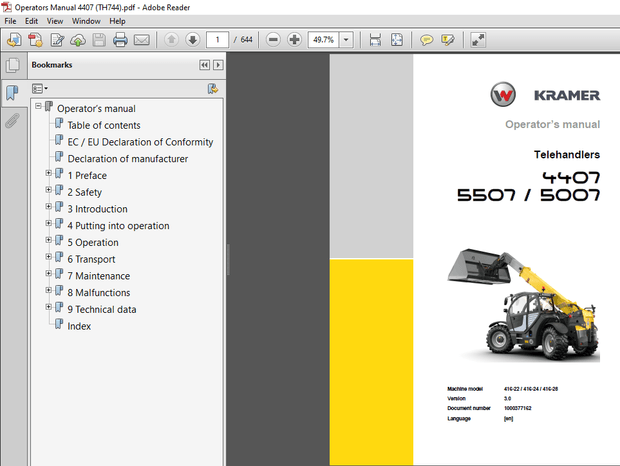Image resolution: width=620 pixels, height=466 pixels.
Task: Open the Attachments paperclip panel
Action: coord(12,121)
